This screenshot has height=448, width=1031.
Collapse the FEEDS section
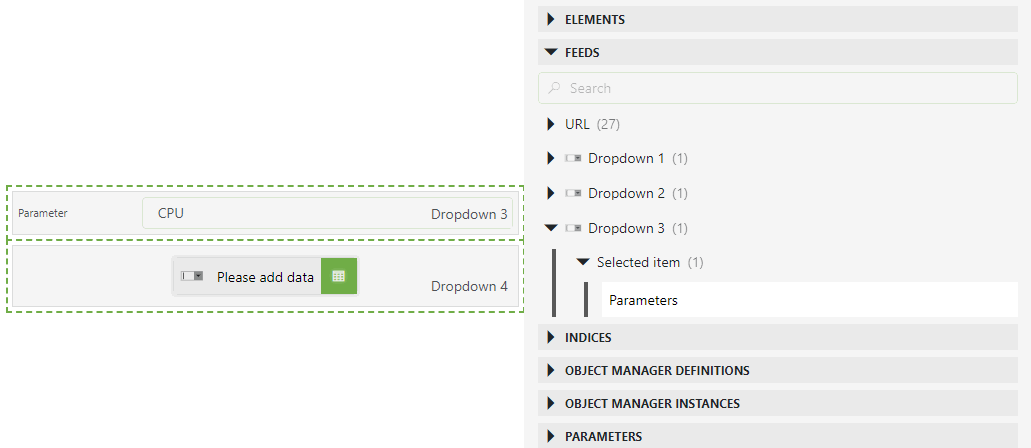(x=778, y=53)
